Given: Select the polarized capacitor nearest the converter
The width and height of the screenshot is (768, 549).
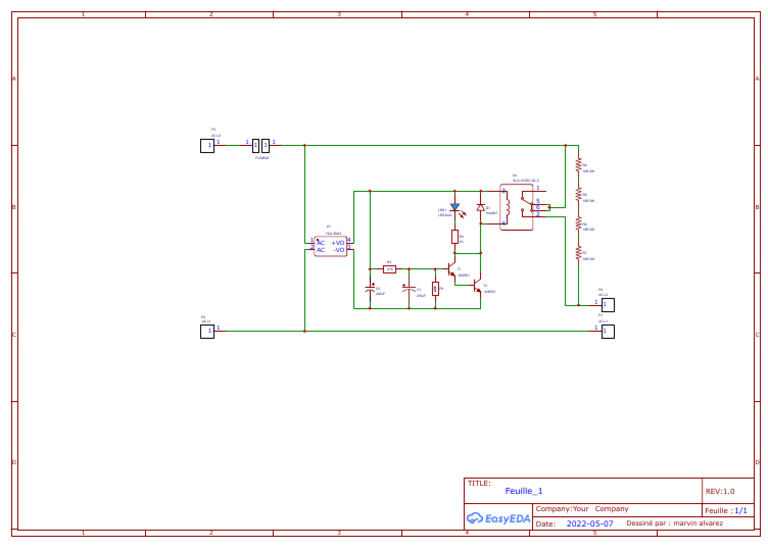Looking at the screenshot, I should tap(370, 289).
